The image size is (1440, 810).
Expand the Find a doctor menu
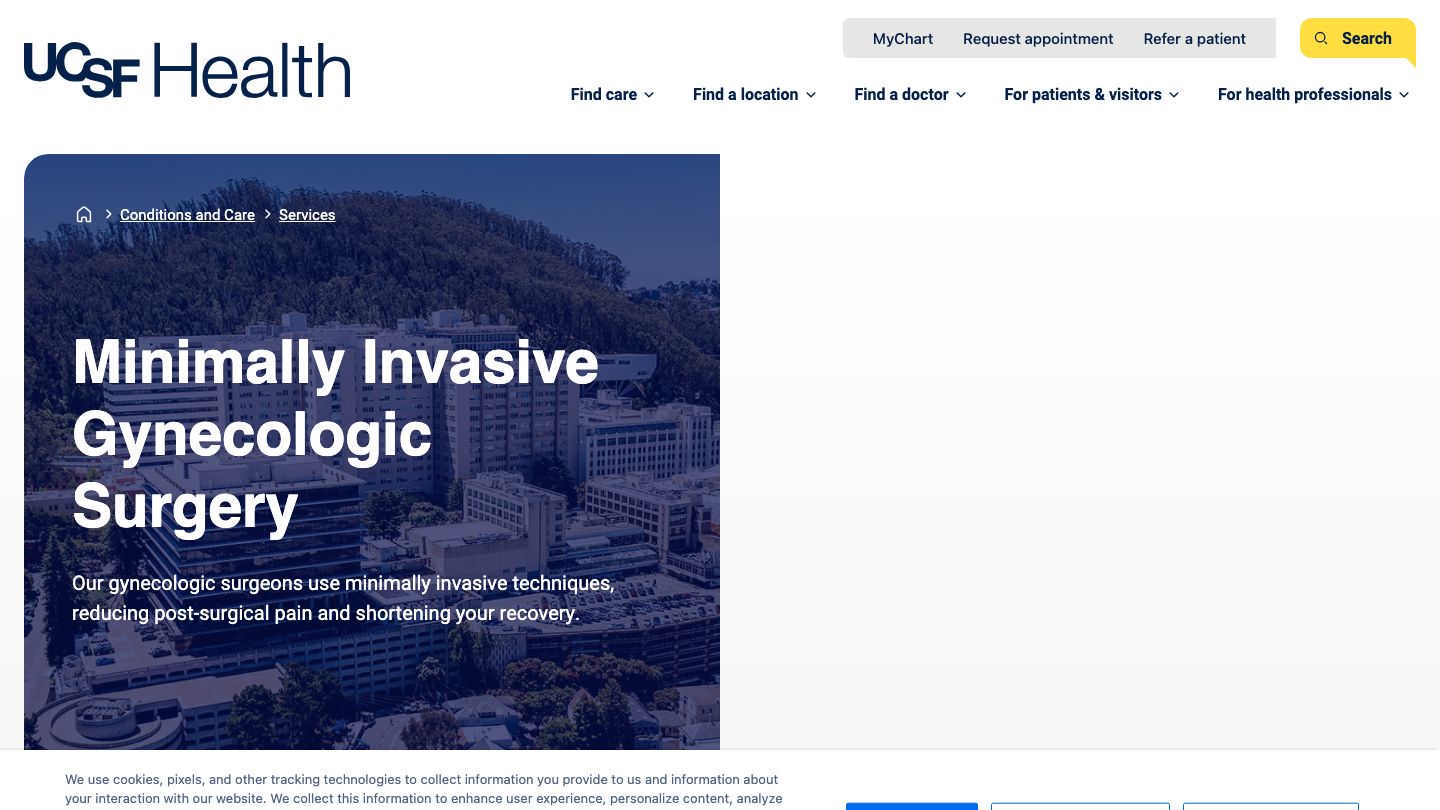coord(901,94)
